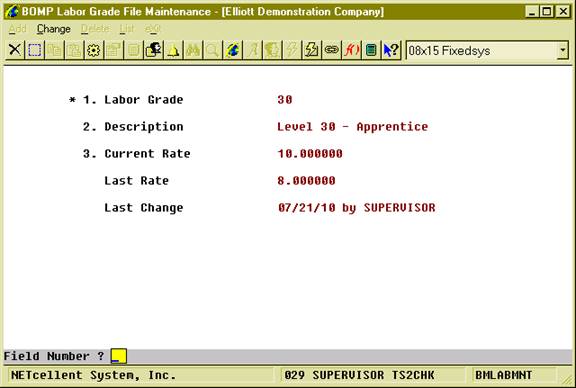
Task: Click the red f() function icon
Action: (x=351, y=50)
